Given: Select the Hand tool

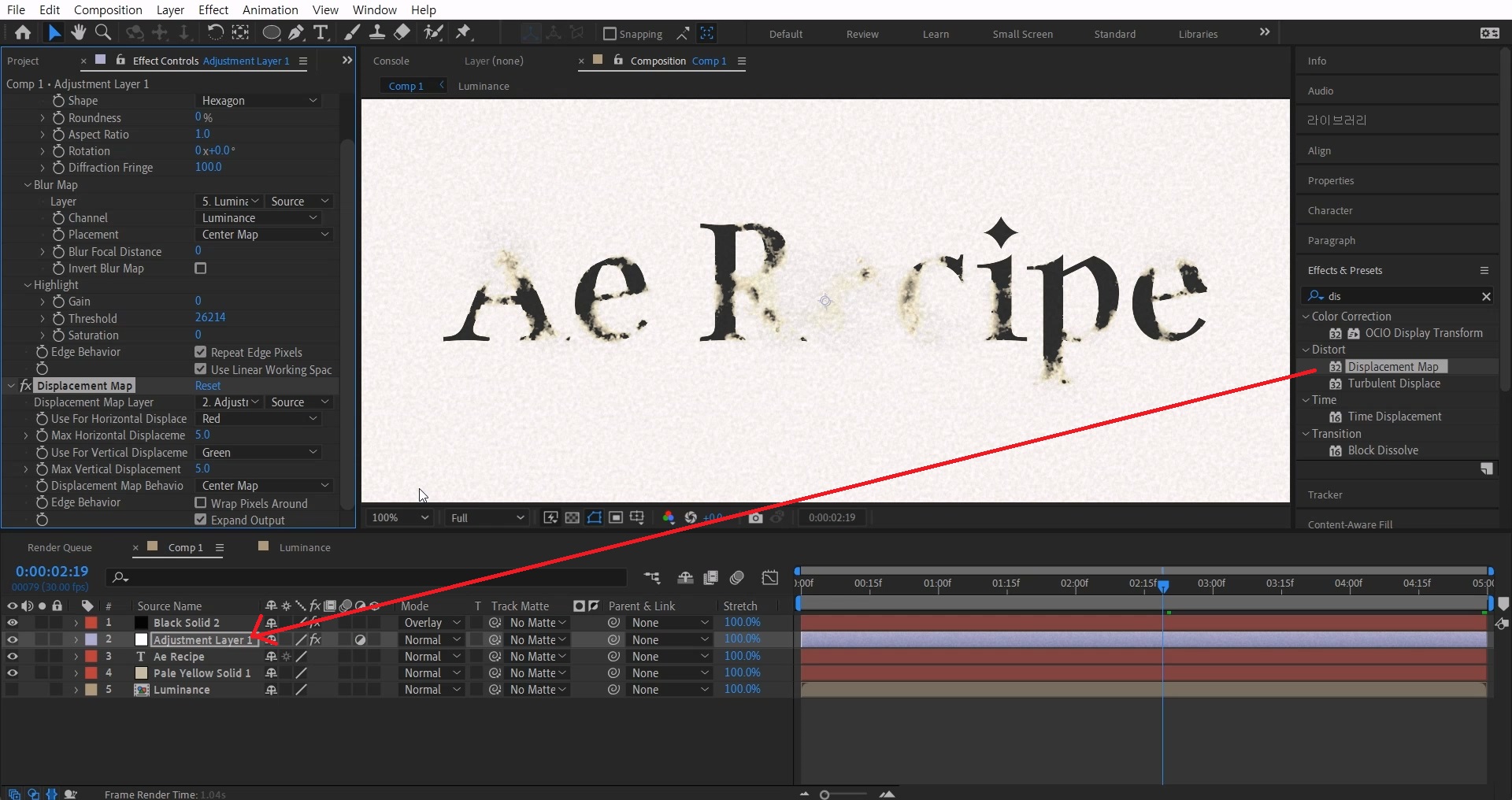Looking at the screenshot, I should coord(78,33).
